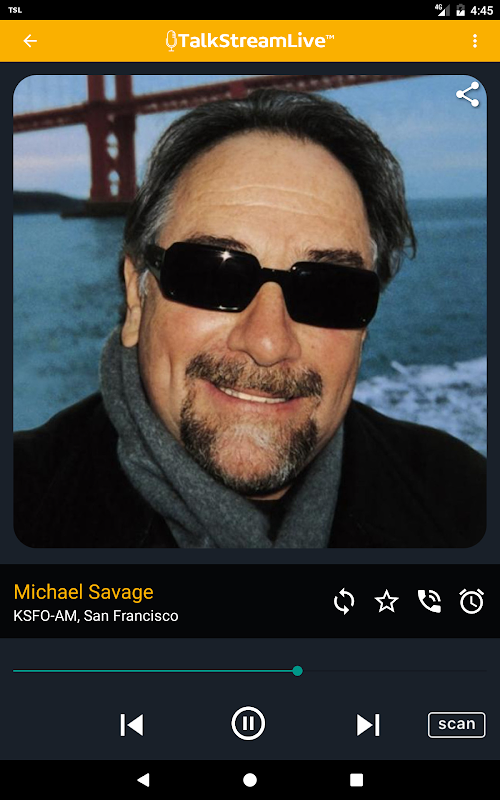500x800 pixels.
Task: Open the three-dot overflow menu
Action: click(474, 41)
